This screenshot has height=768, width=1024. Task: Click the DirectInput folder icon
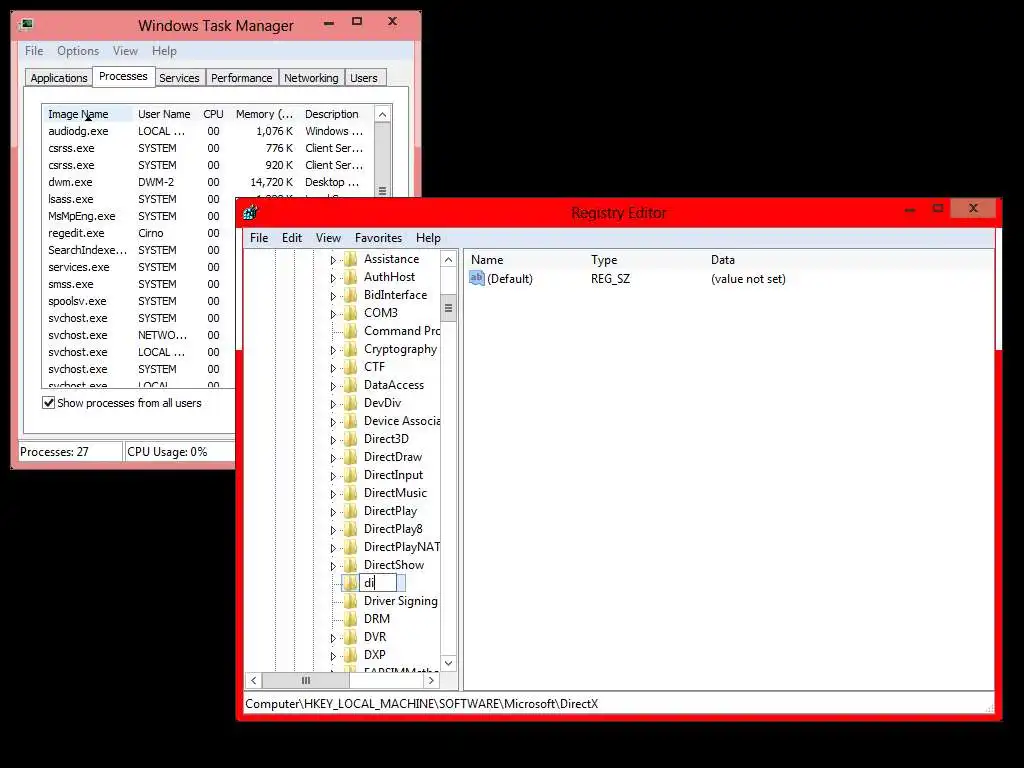pos(351,475)
